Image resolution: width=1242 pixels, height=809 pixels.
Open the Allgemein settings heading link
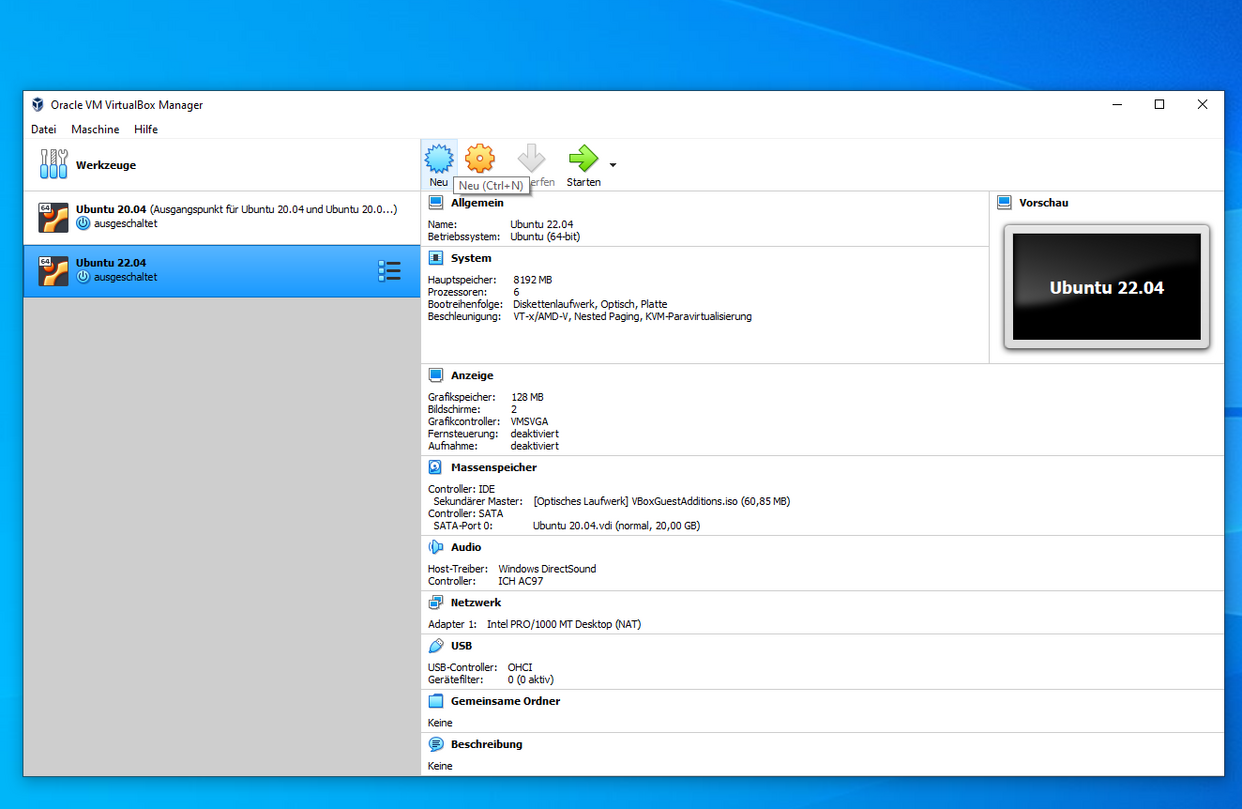pos(477,203)
